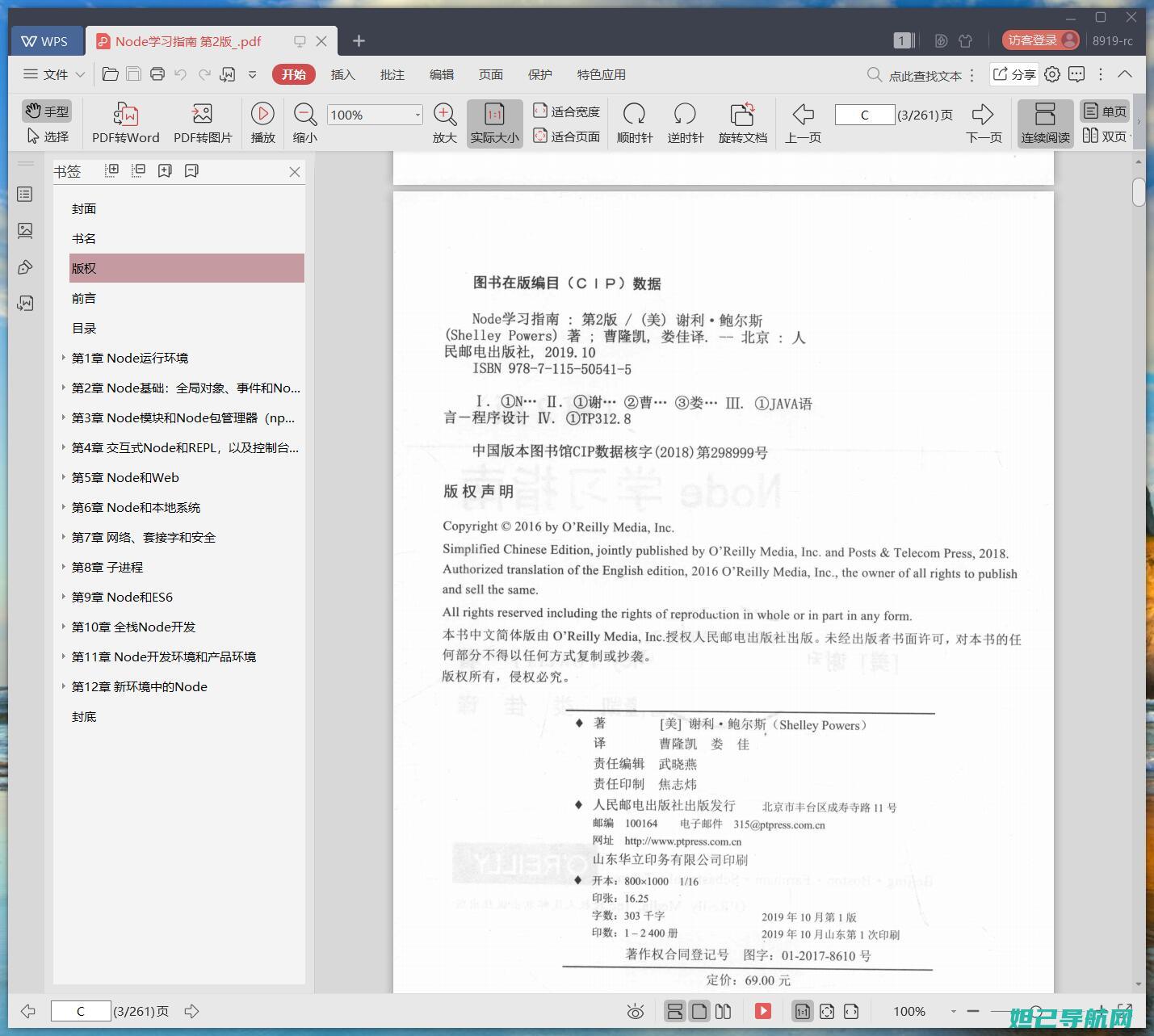1154x1036 pixels.
Task: Toggle eye protection mode in status bar
Action: 636,1011
